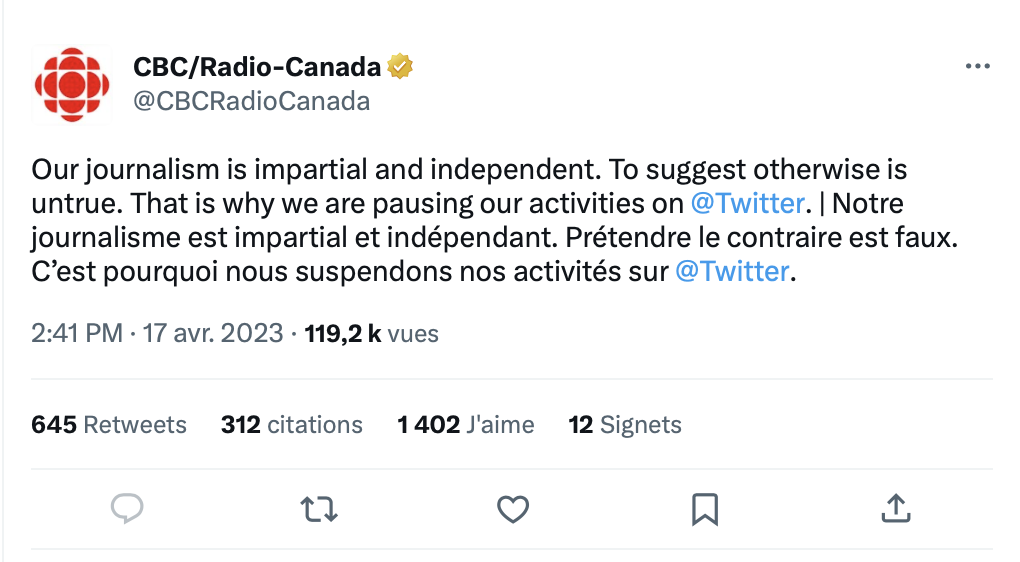
Task: Click the 17 avr. 2023 date
Action: pos(213,333)
